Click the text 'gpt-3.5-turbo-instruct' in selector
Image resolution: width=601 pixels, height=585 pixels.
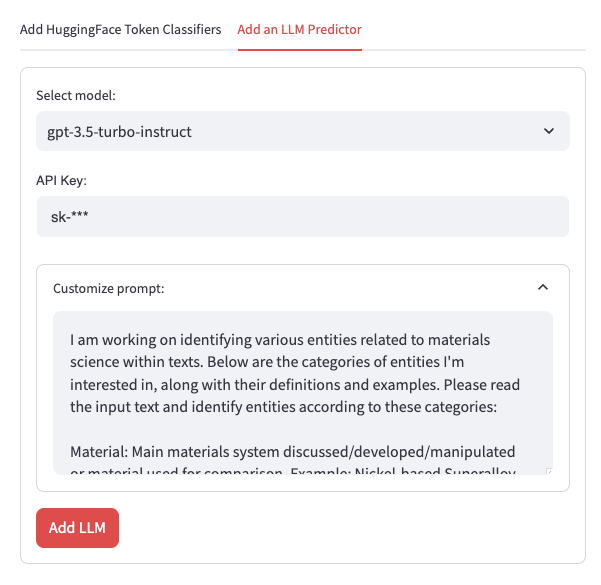119,132
